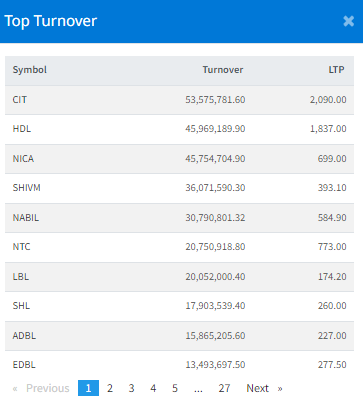Jump to last page 27
The image size is (363, 410).
pyautogui.click(x=224, y=388)
